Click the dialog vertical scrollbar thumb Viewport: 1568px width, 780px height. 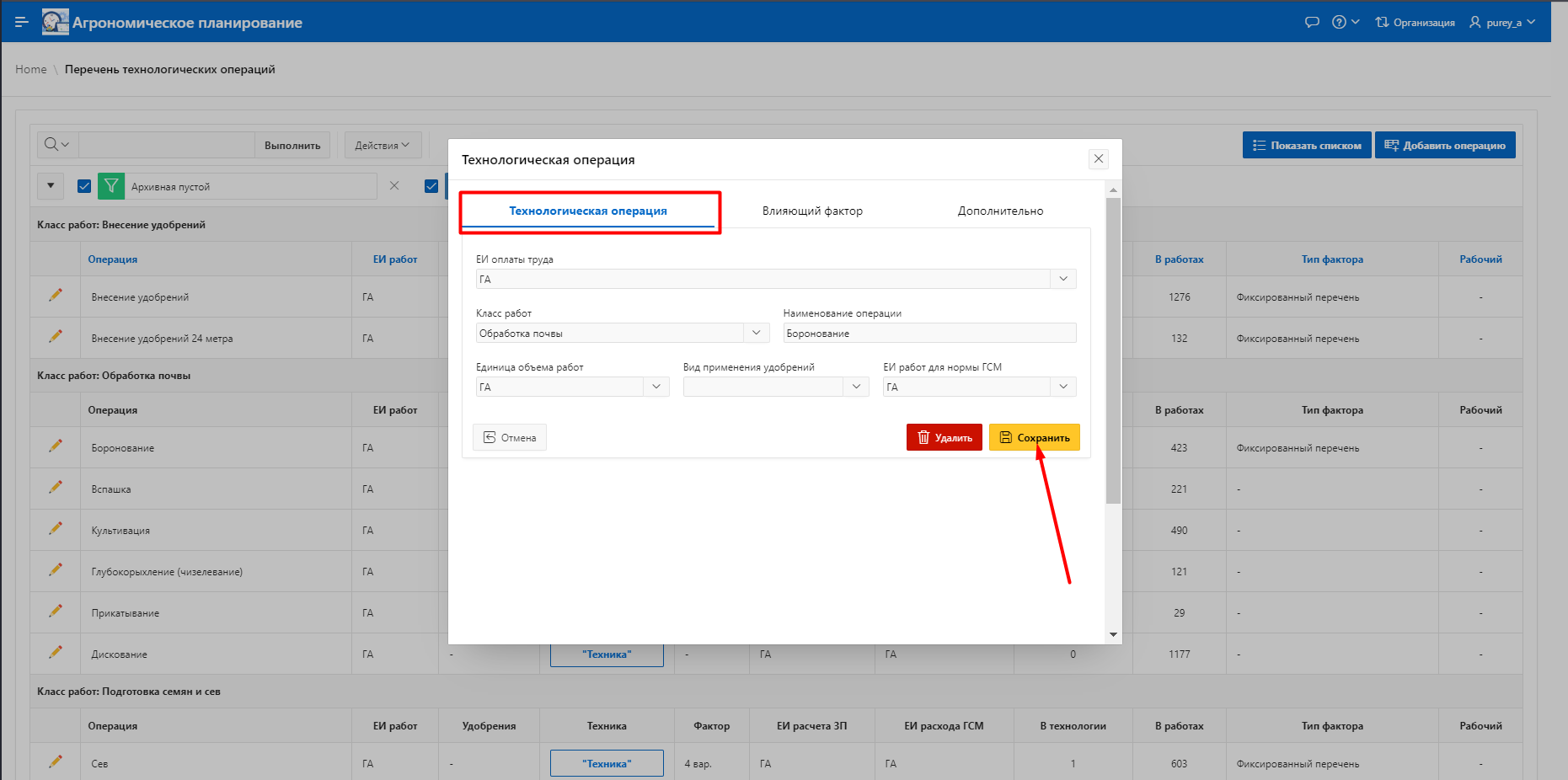[x=1113, y=350]
